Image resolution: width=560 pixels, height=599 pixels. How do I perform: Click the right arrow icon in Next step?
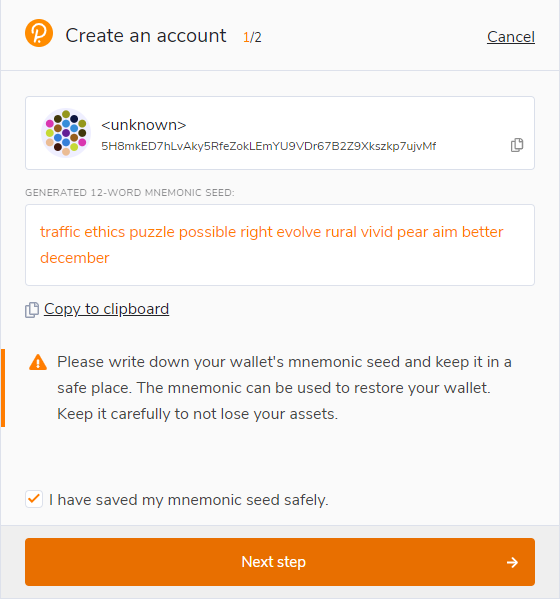point(512,562)
